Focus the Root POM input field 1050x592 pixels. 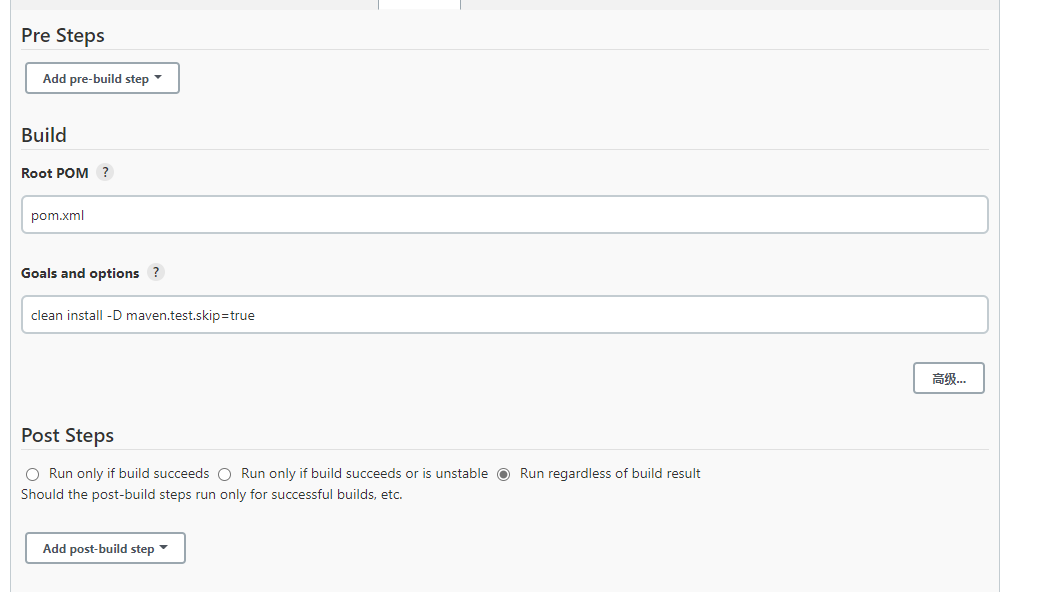pos(504,215)
